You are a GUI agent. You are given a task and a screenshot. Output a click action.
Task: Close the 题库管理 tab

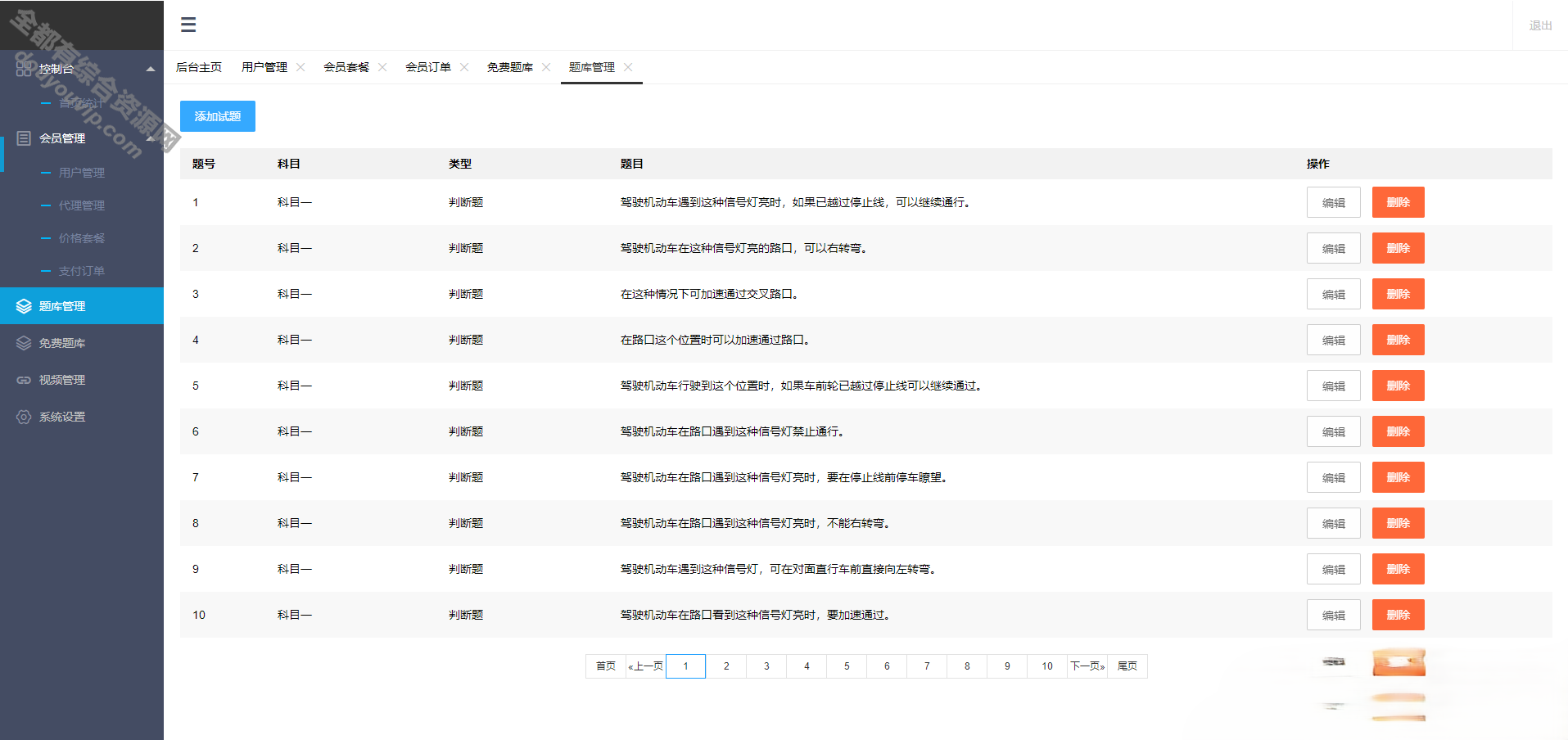pyautogui.click(x=628, y=67)
